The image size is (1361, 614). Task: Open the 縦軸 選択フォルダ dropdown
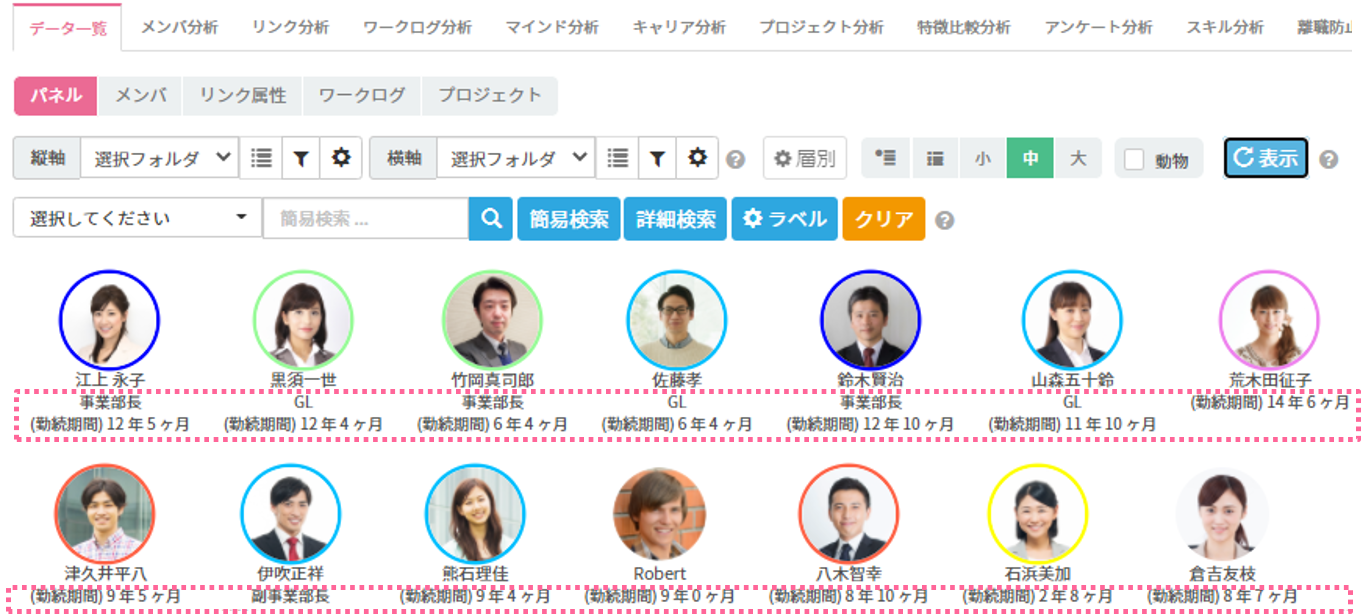click(159, 158)
